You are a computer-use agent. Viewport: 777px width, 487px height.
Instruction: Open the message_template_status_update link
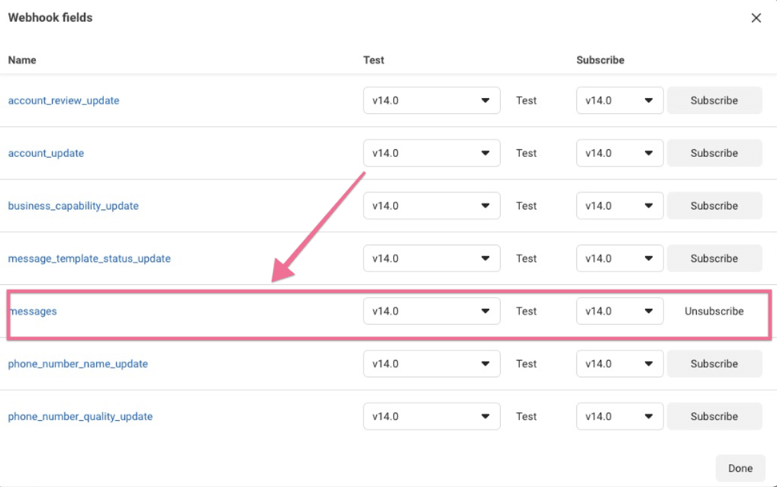[89, 258]
